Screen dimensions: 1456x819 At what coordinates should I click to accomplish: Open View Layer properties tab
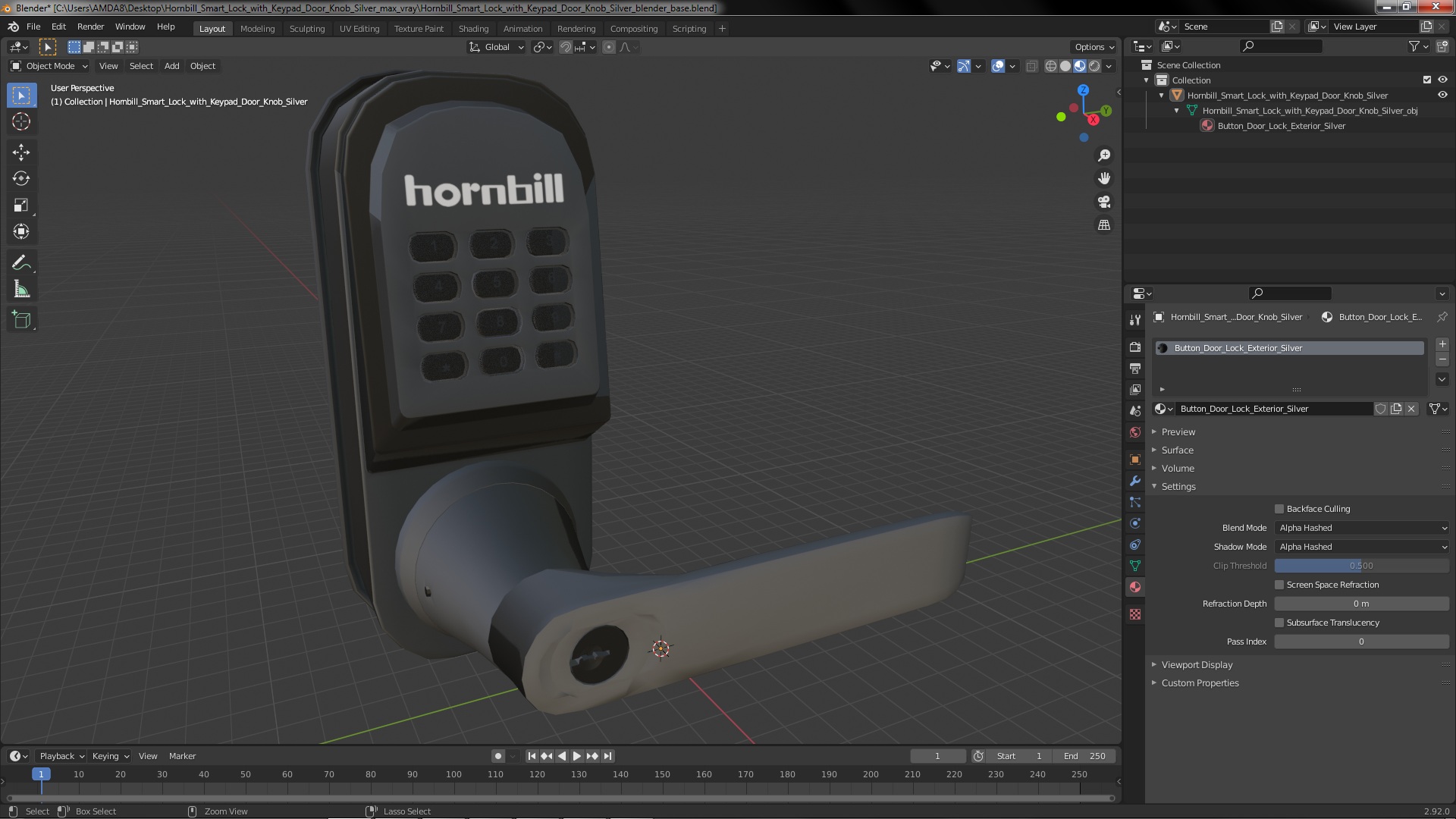[1135, 390]
